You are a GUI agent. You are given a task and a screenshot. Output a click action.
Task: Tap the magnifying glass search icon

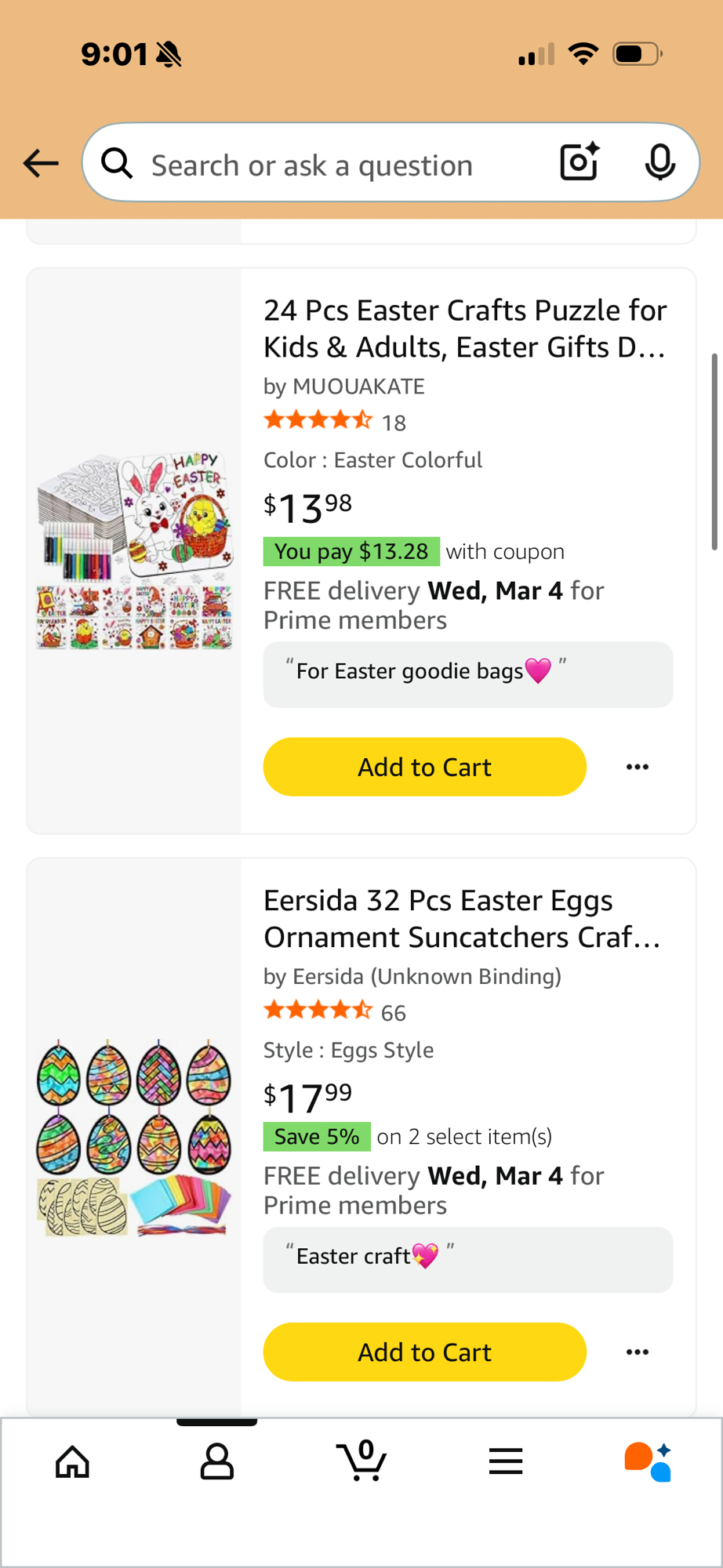118,164
